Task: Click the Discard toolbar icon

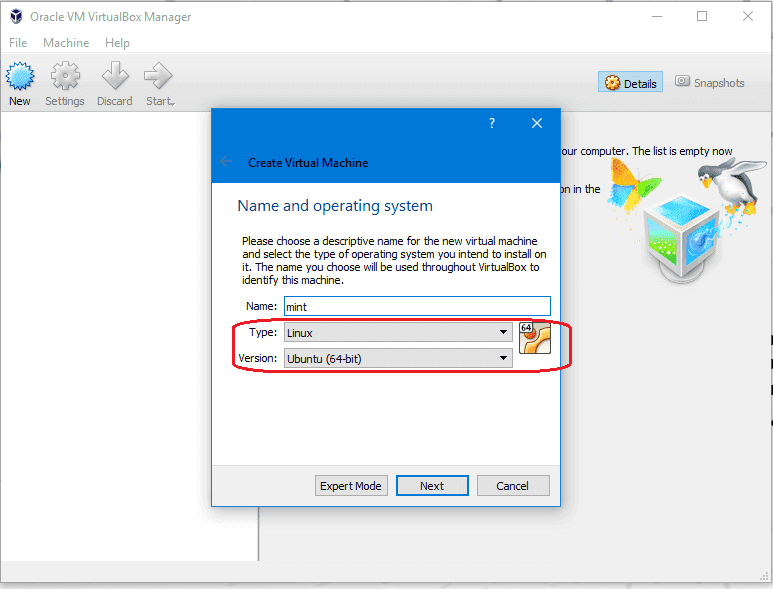Action: [x=115, y=76]
